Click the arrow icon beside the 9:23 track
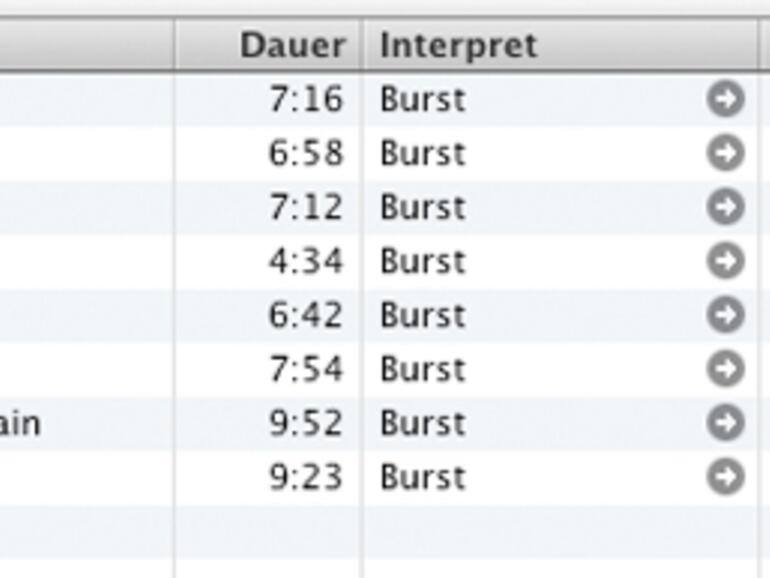This screenshot has height=578, width=770. click(725, 477)
